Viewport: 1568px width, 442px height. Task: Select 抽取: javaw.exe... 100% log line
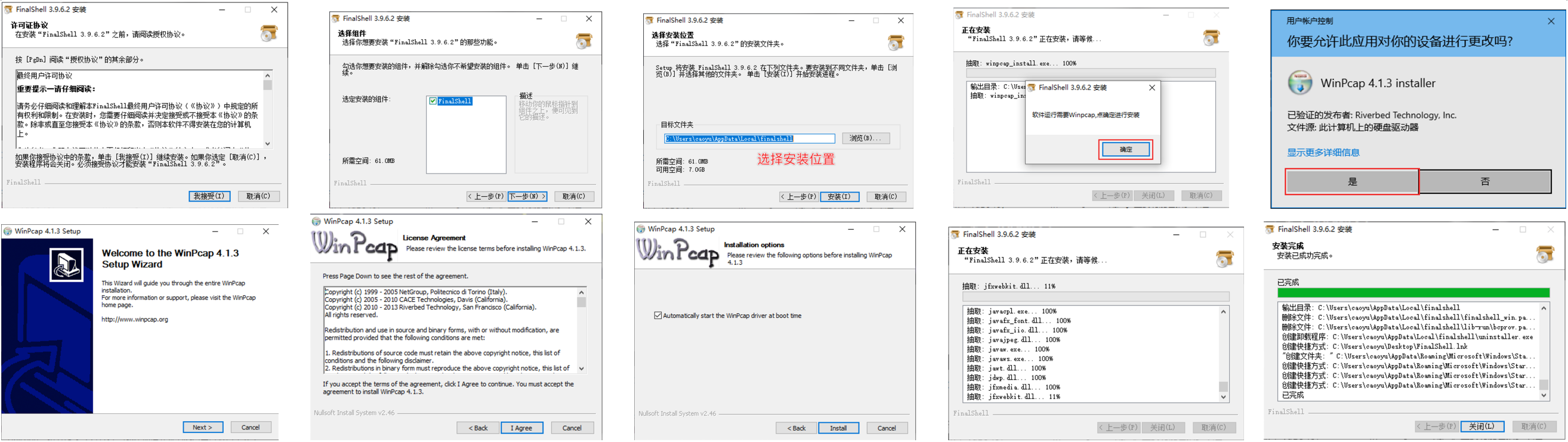click(x=1008, y=350)
